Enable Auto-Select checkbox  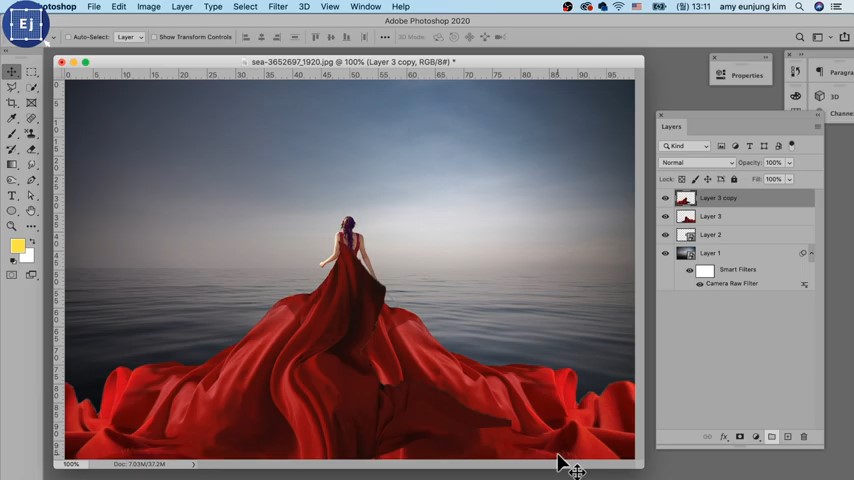point(68,37)
